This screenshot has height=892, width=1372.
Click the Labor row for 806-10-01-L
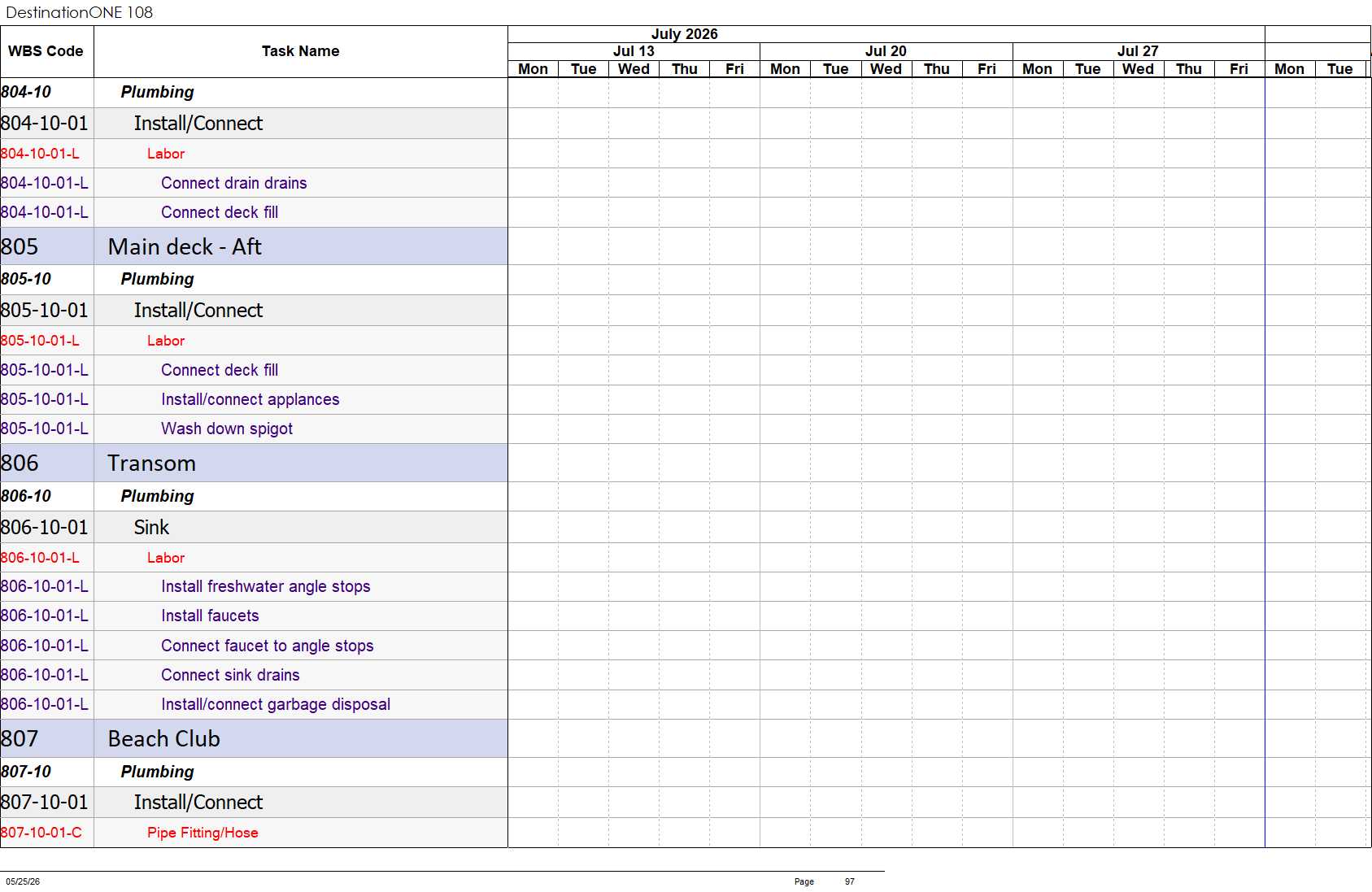tap(301, 558)
